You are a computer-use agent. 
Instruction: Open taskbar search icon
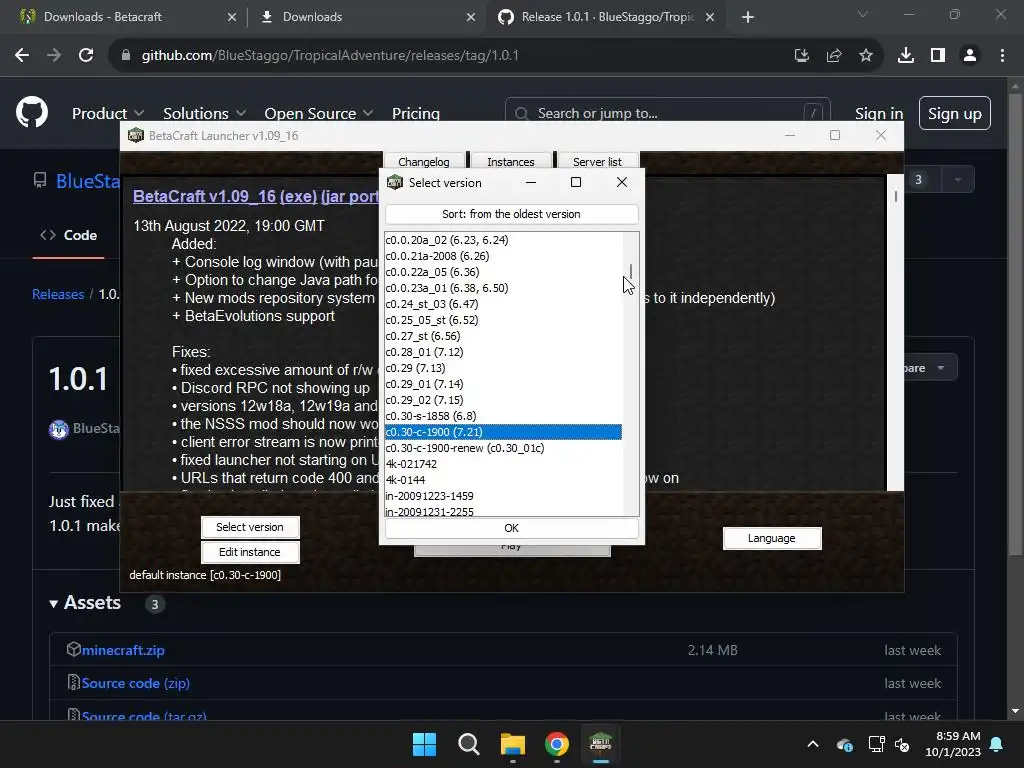(469, 744)
